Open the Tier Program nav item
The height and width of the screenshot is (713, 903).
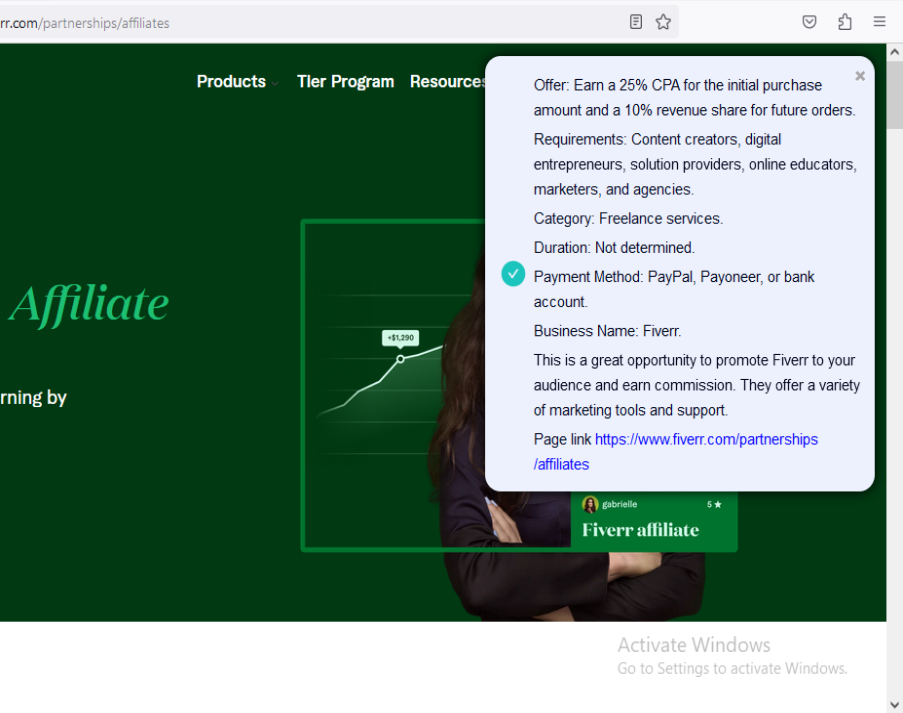click(346, 82)
